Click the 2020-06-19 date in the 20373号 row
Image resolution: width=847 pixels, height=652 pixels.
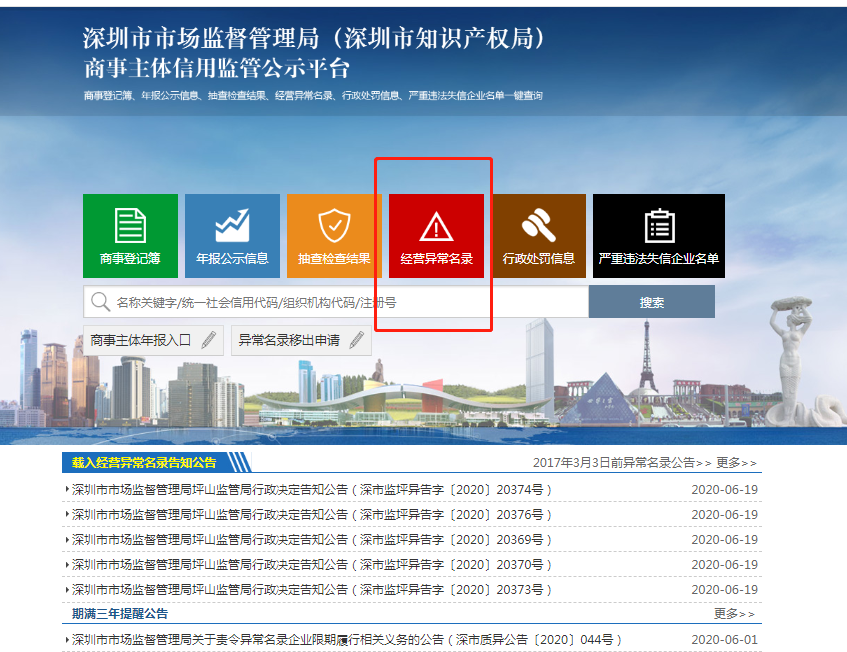point(724,589)
